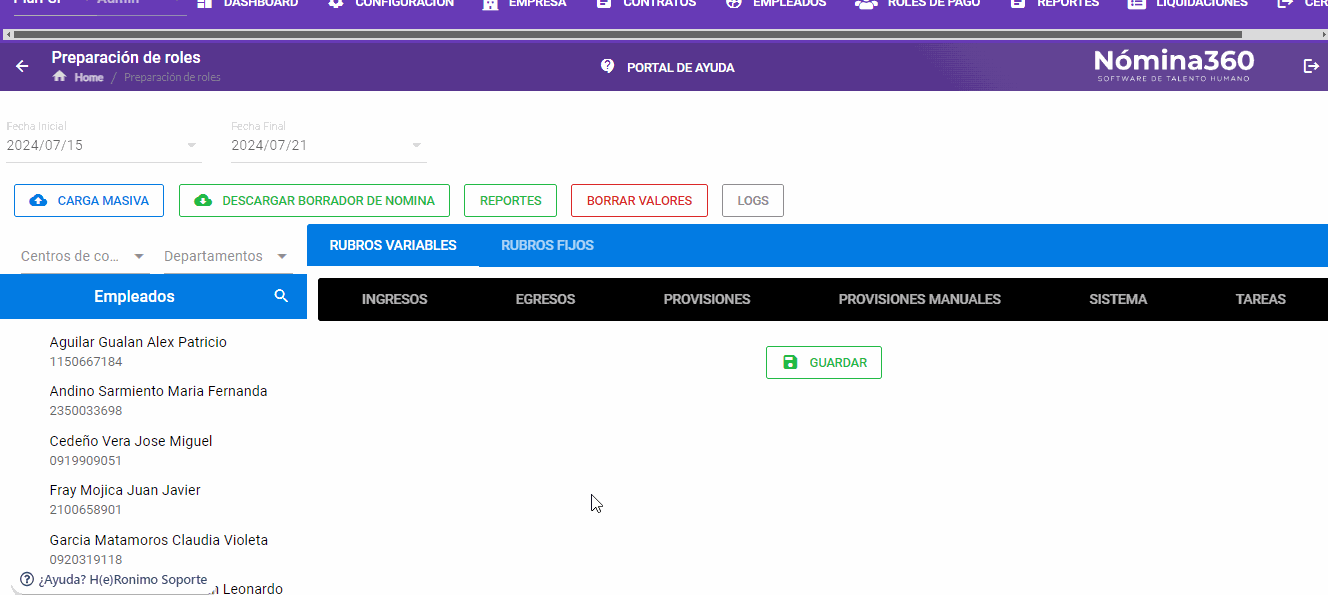Expand the Departamentos dropdown

[x=227, y=256]
